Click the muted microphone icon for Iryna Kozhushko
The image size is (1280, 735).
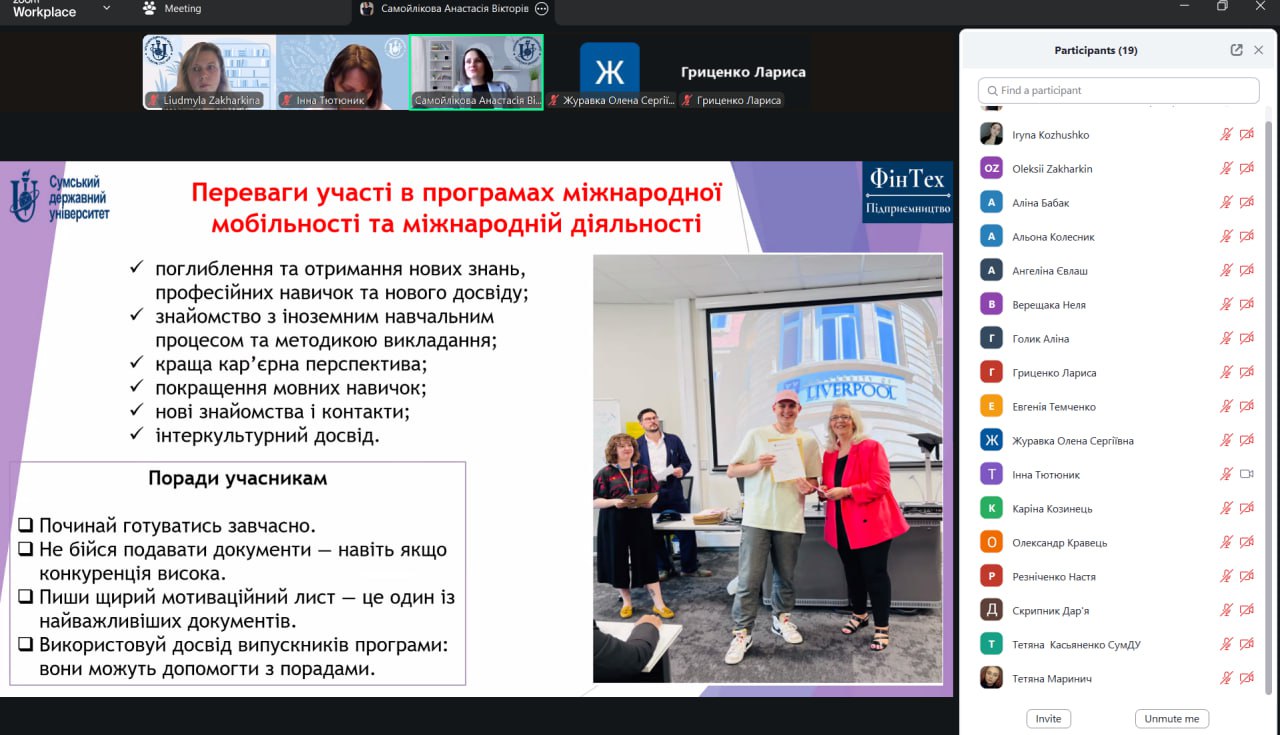[x=1226, y=135]
